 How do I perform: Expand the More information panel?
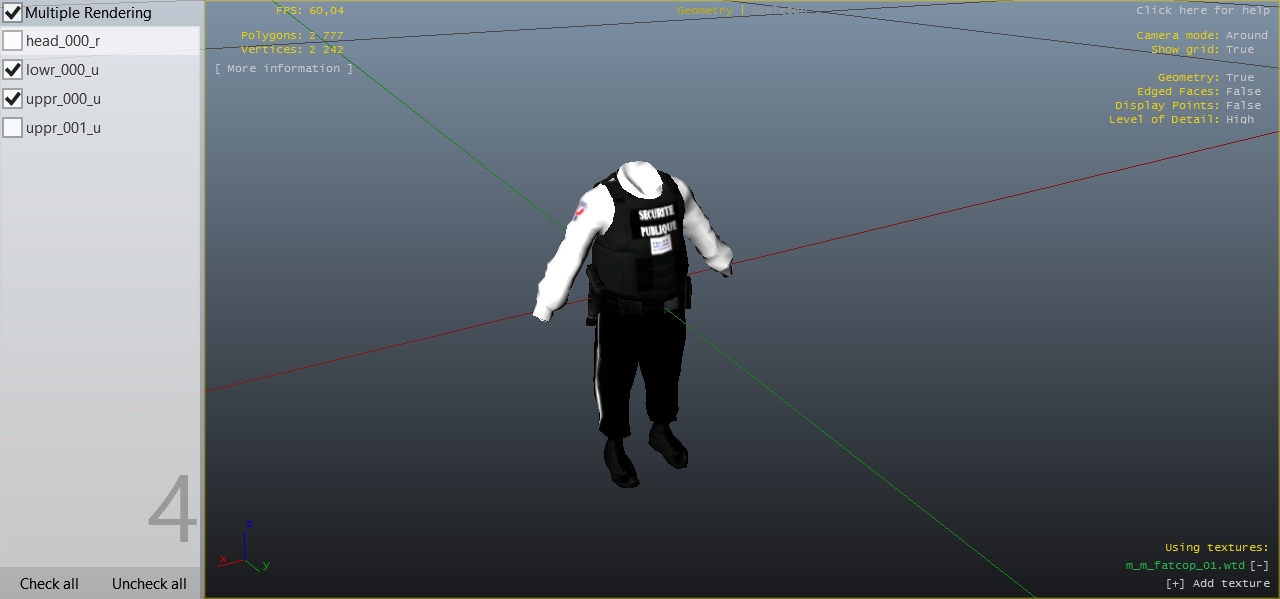tap(284, 69)
